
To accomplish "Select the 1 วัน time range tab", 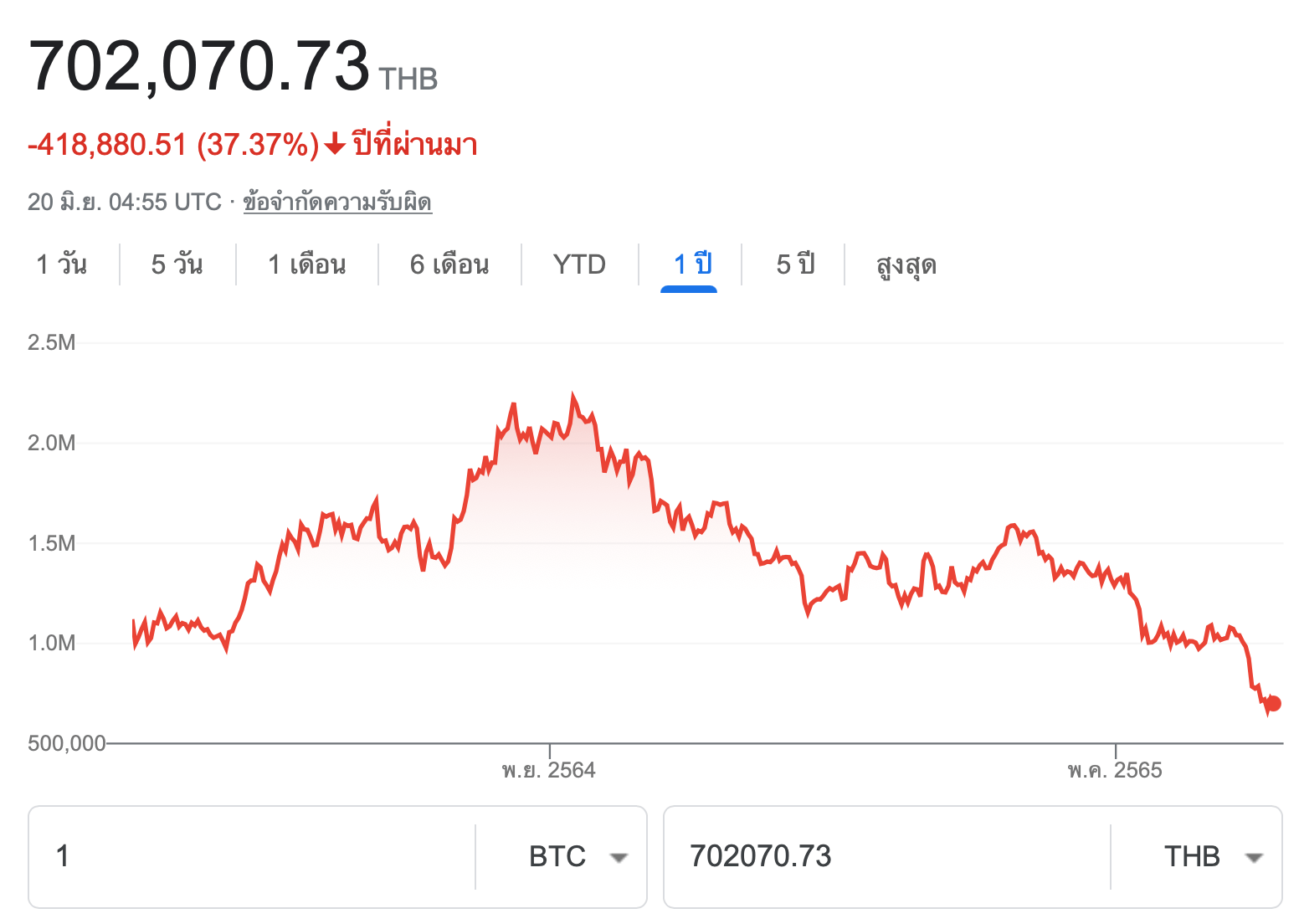I will 61,264.
